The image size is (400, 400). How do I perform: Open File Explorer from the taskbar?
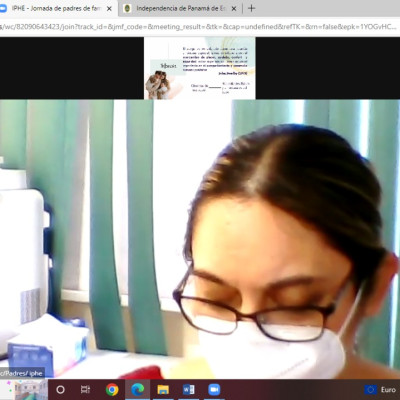(163, 389)
